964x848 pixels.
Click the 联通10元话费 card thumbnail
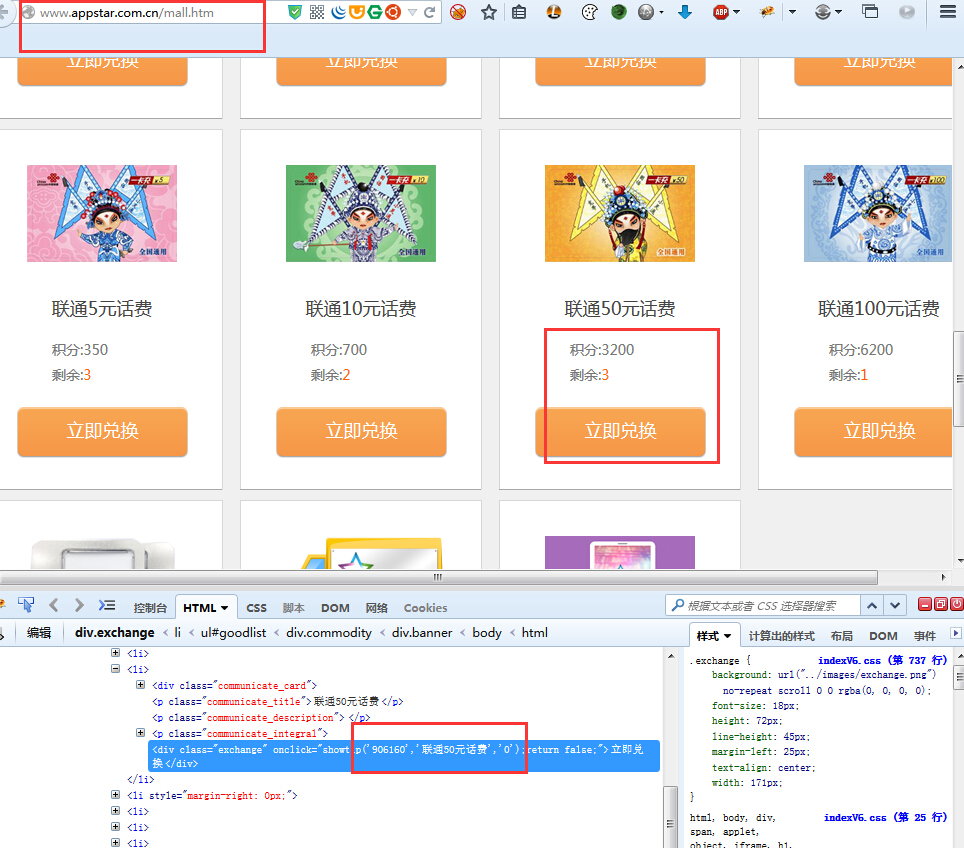361,213
